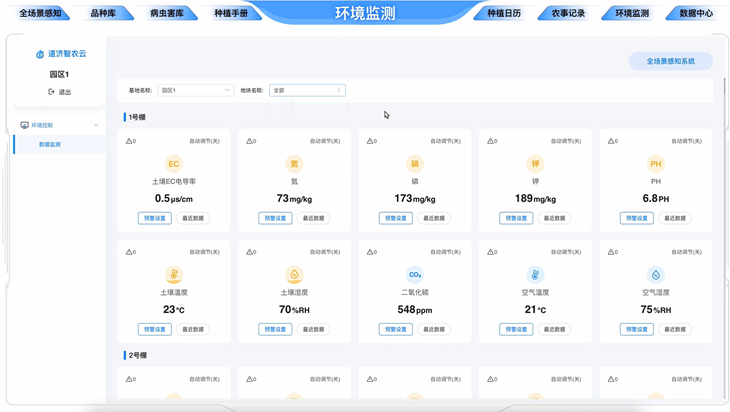Click 最近数据 on the CO₂ card
Screen dimensions: 730x412
(x=434, y=329)
